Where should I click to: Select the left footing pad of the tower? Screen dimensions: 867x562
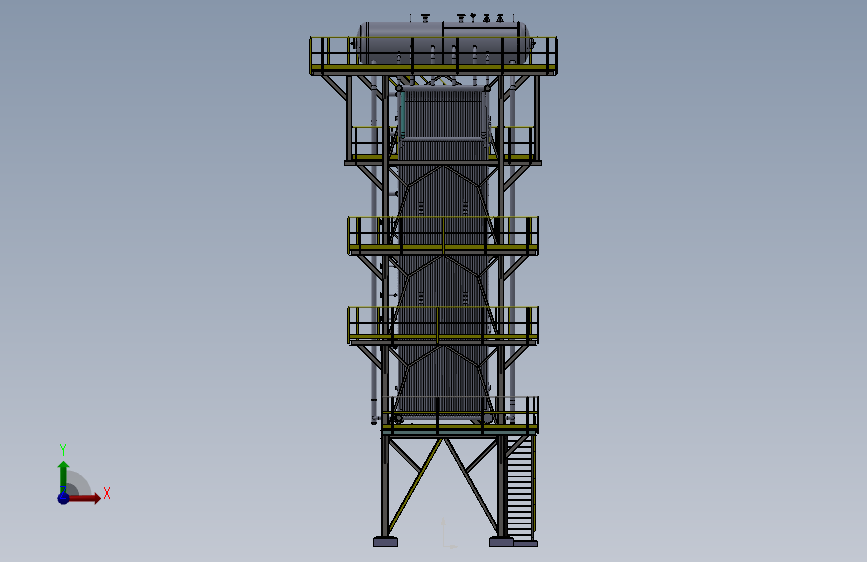[x=385, y=542]
